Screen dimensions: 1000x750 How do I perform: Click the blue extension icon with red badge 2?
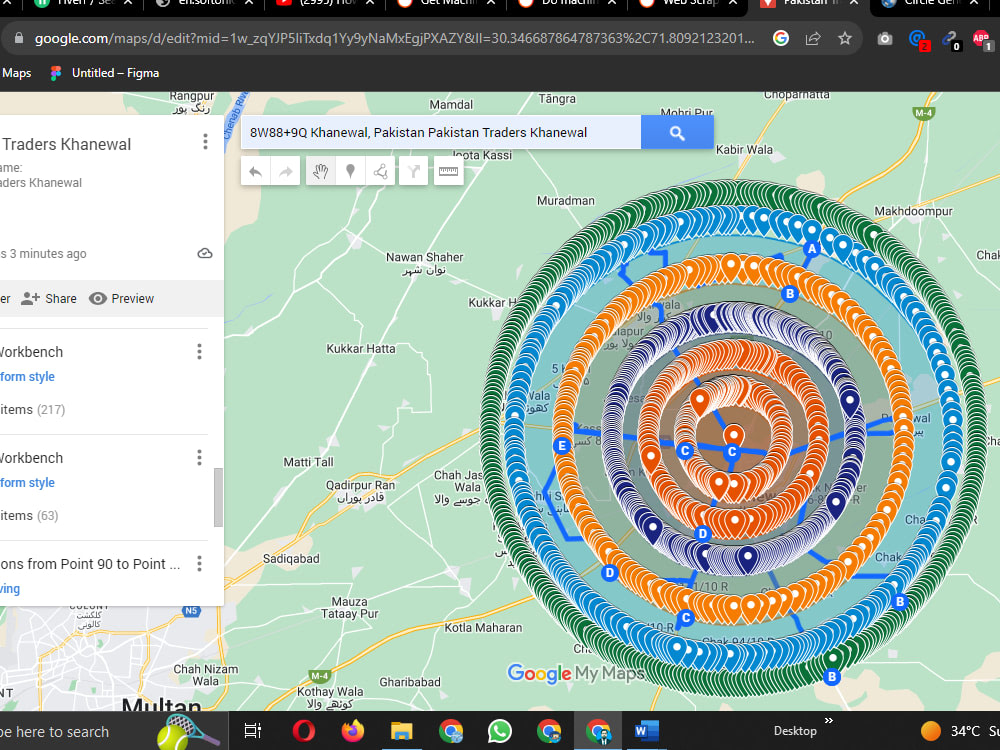tap(918, 40)
